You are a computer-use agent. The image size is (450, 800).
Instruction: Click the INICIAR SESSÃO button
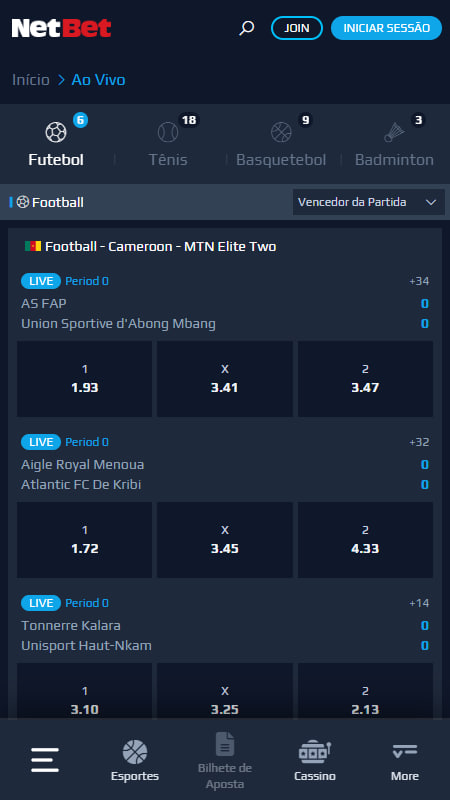[386, 28]
